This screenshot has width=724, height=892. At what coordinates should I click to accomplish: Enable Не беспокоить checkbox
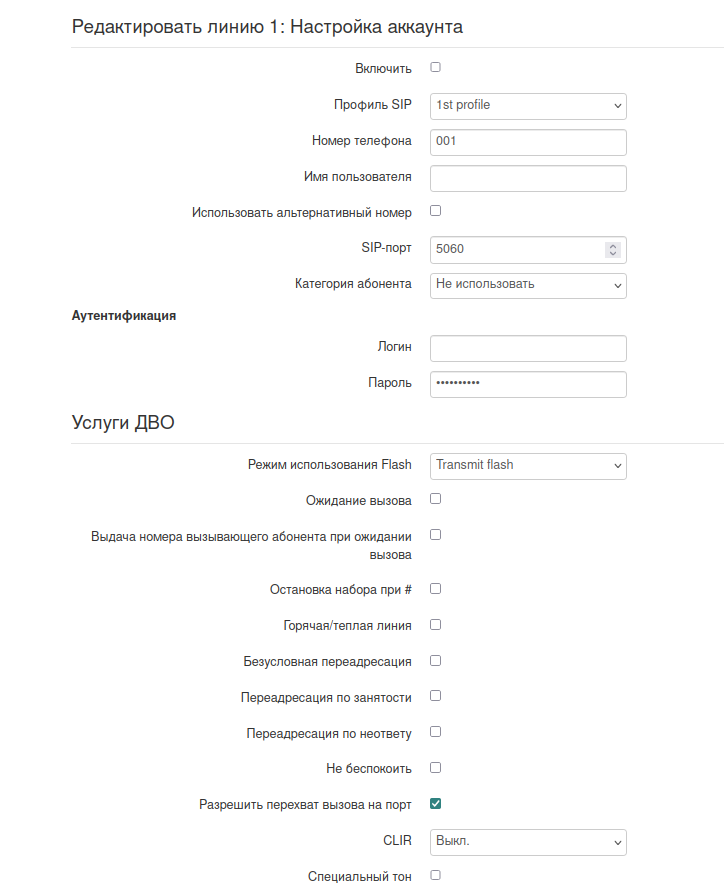(435, 768)
